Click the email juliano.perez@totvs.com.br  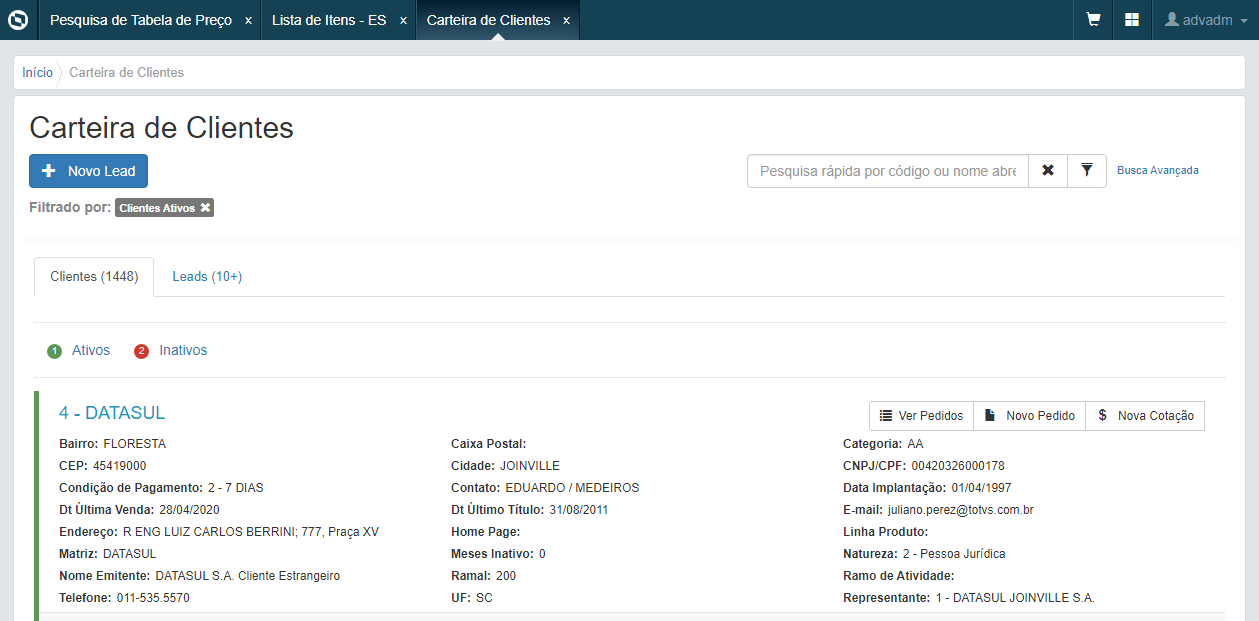point(960,510)
